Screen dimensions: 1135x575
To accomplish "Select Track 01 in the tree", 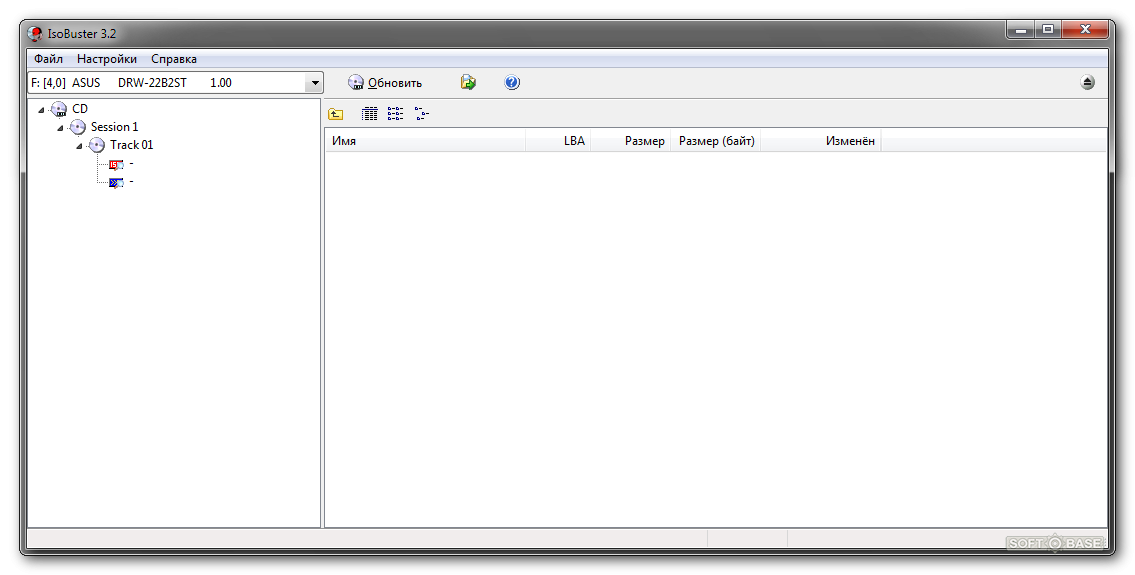I will (x=131, y=145).
